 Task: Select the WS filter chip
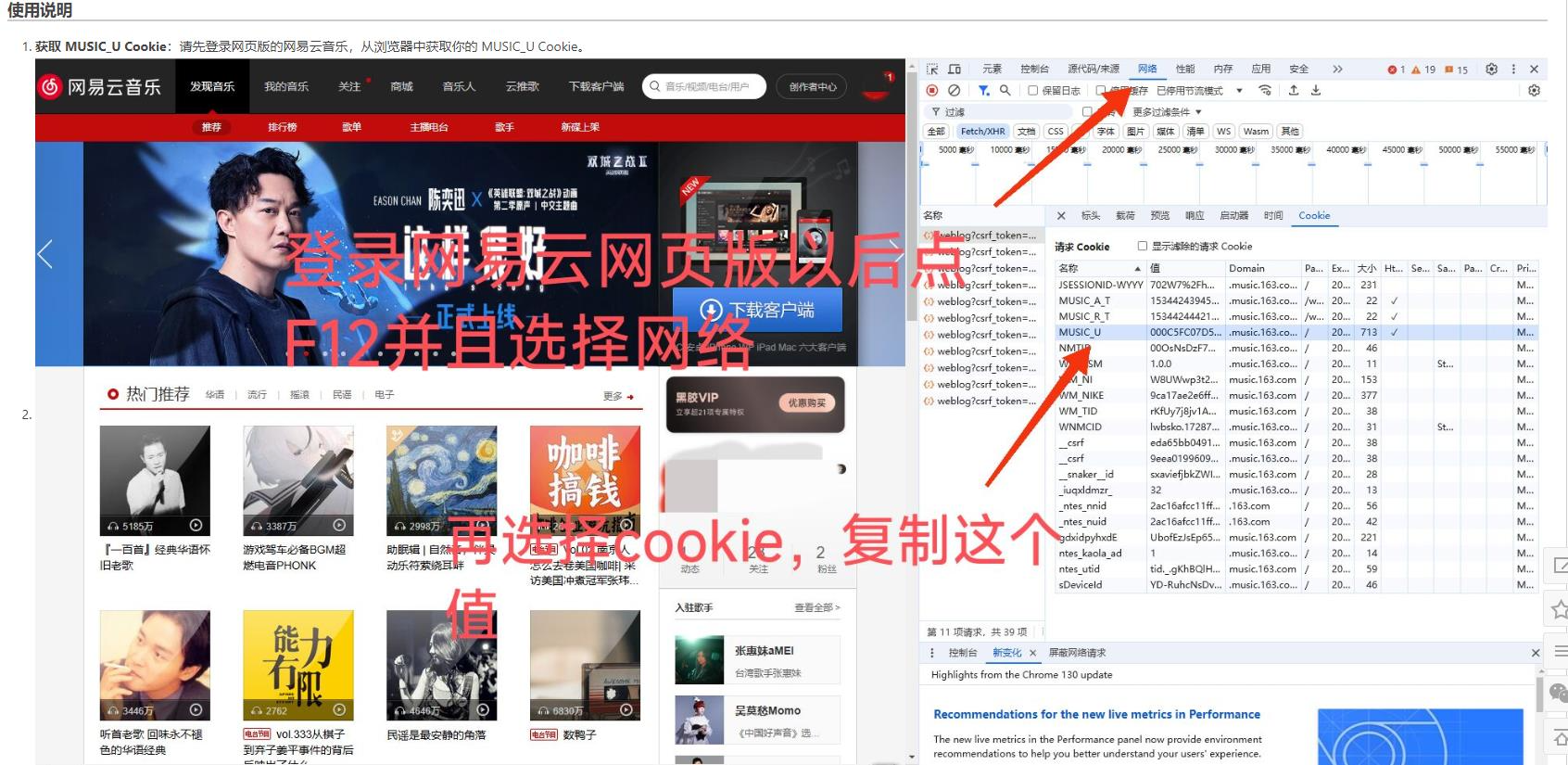(x=1223, y=131)
